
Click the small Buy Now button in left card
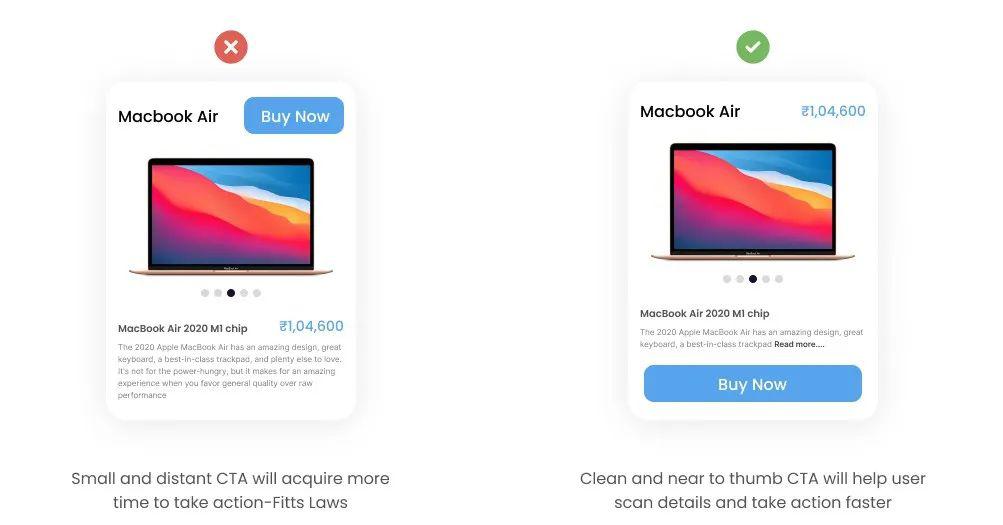pyautogui.click(x=294, y=116)
